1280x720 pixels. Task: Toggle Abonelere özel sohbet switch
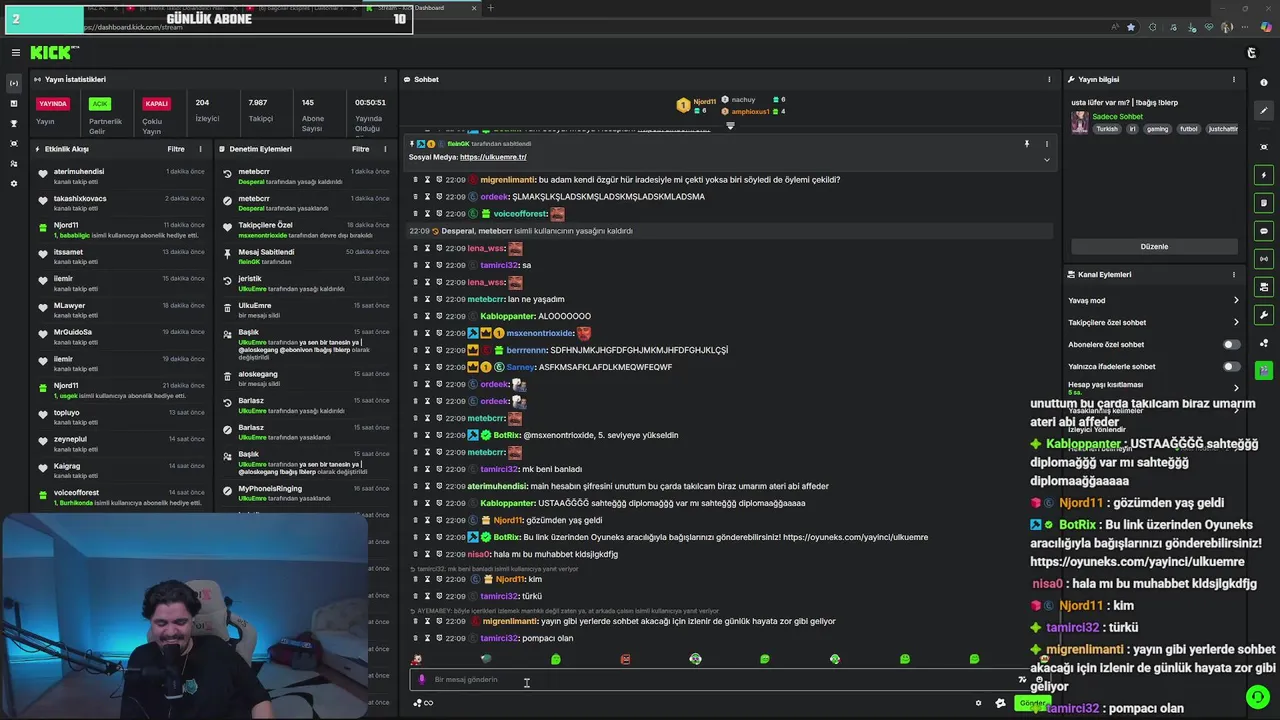(x=1232, y=344)
